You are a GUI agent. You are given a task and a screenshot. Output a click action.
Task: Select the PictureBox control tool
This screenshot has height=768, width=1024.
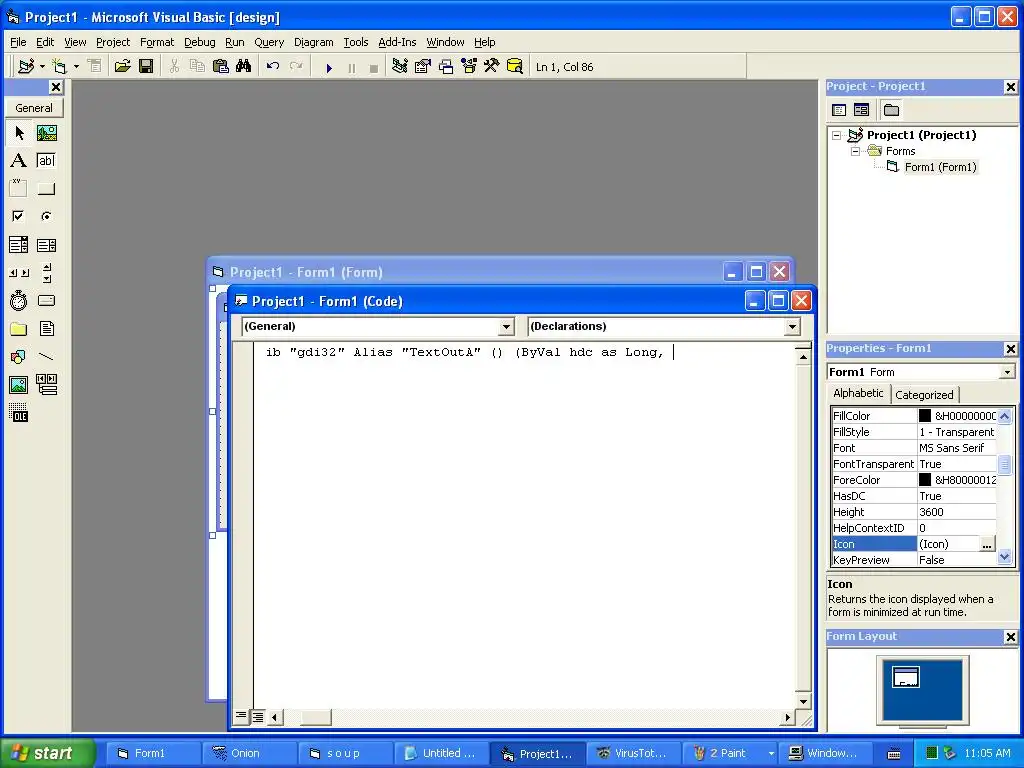[46, 133]
